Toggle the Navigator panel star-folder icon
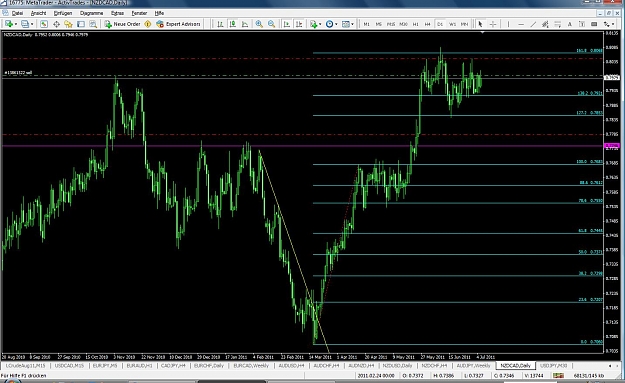The height and width of the screenshot is (383, 625). (x=68, y=24)
